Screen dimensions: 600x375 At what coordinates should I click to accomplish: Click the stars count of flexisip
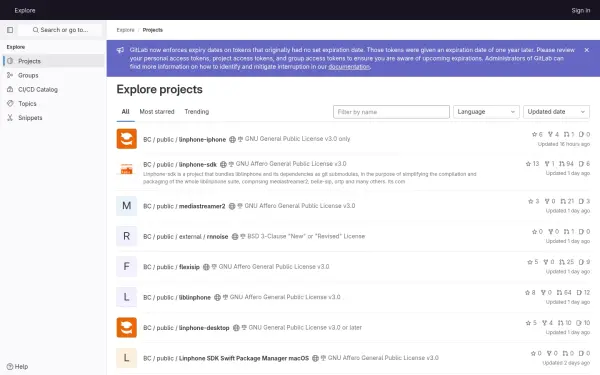(x=533, y=262)
